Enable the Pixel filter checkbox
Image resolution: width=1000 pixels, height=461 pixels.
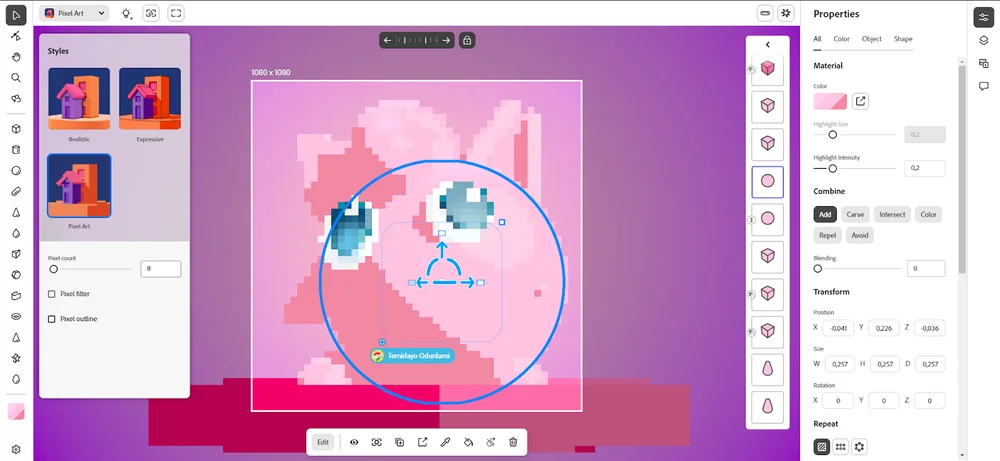pyautogui.click(x=52, y=294)
